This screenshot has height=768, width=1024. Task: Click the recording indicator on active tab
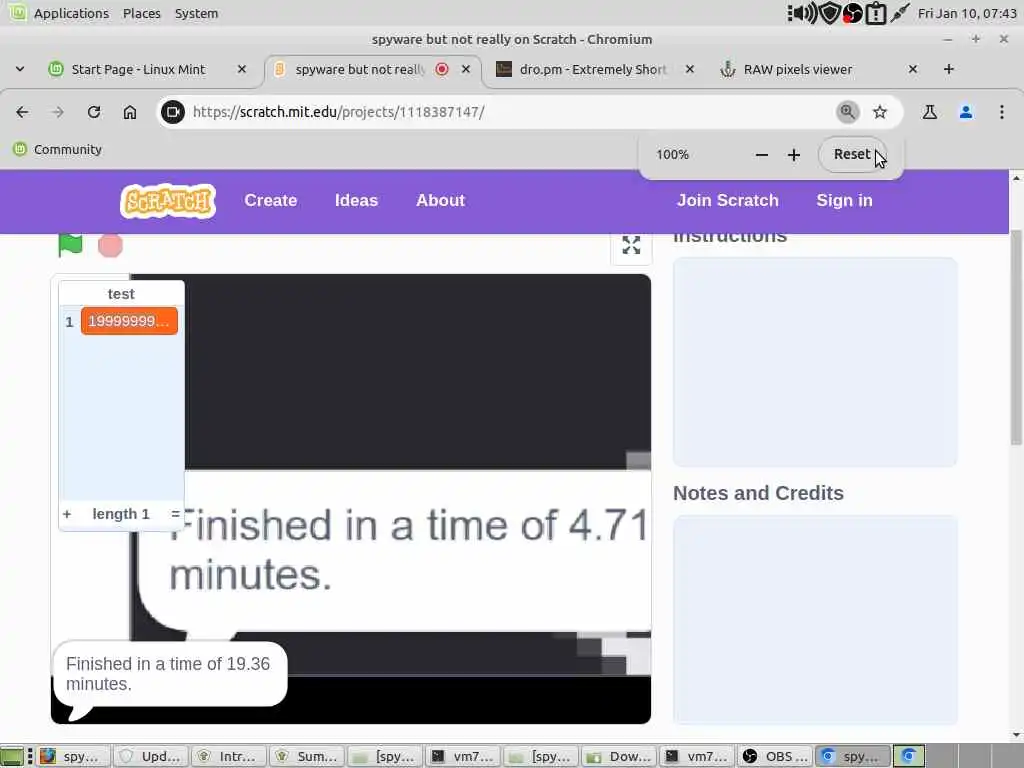point(442,69)
